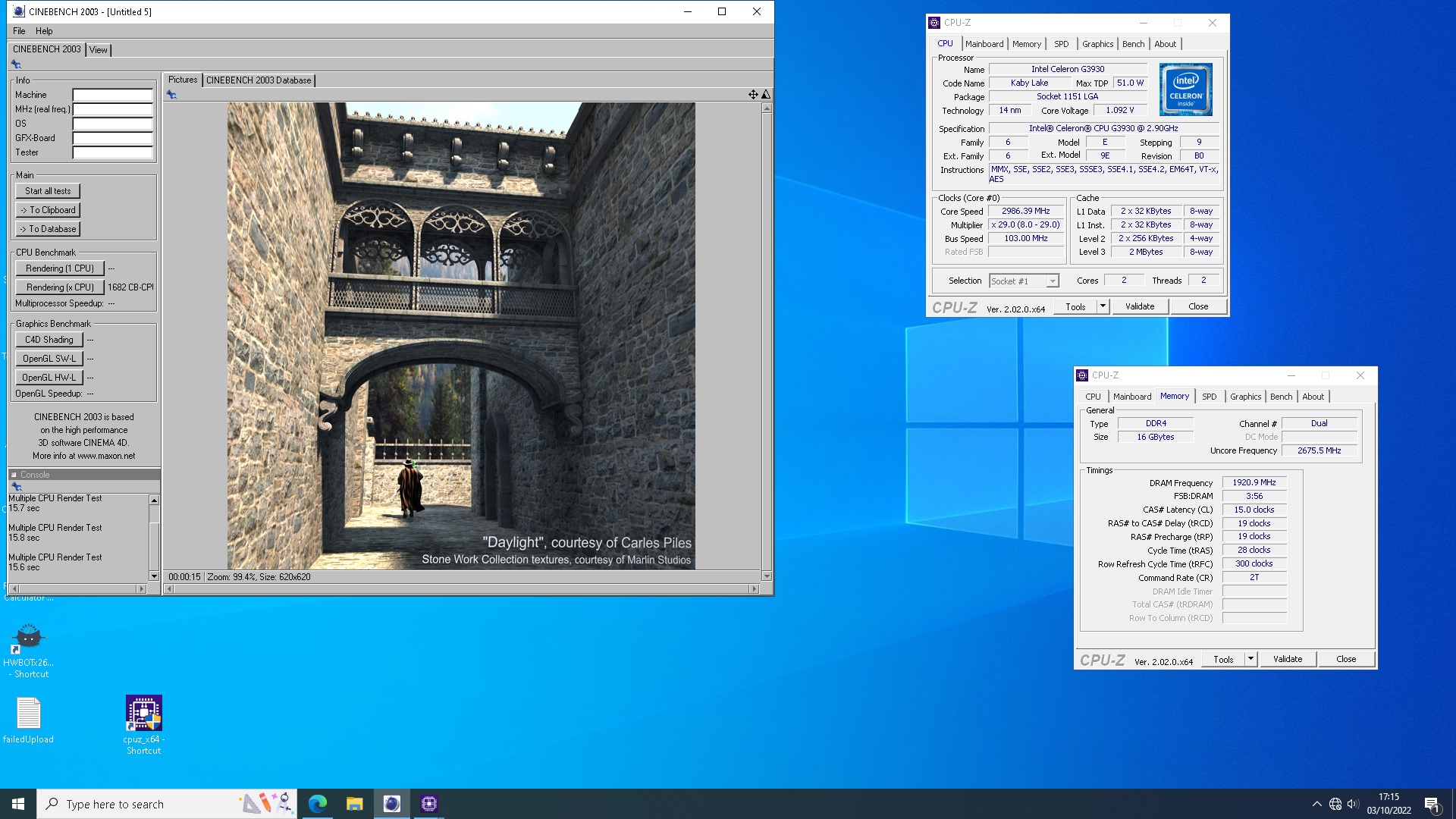Click the MHz (real freq.) input field
Image resolution: width=1456 pixels, height=819 pixels.
click(112, 110)
